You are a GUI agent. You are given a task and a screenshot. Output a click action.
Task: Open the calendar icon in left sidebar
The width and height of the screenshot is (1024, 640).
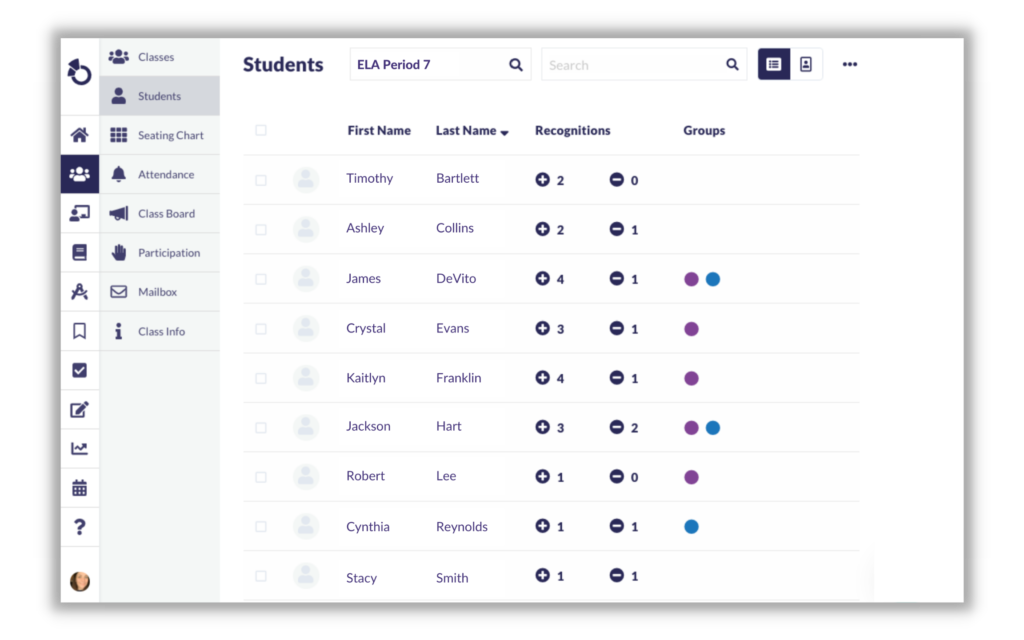pyautogui.click(x=79, y=488)
